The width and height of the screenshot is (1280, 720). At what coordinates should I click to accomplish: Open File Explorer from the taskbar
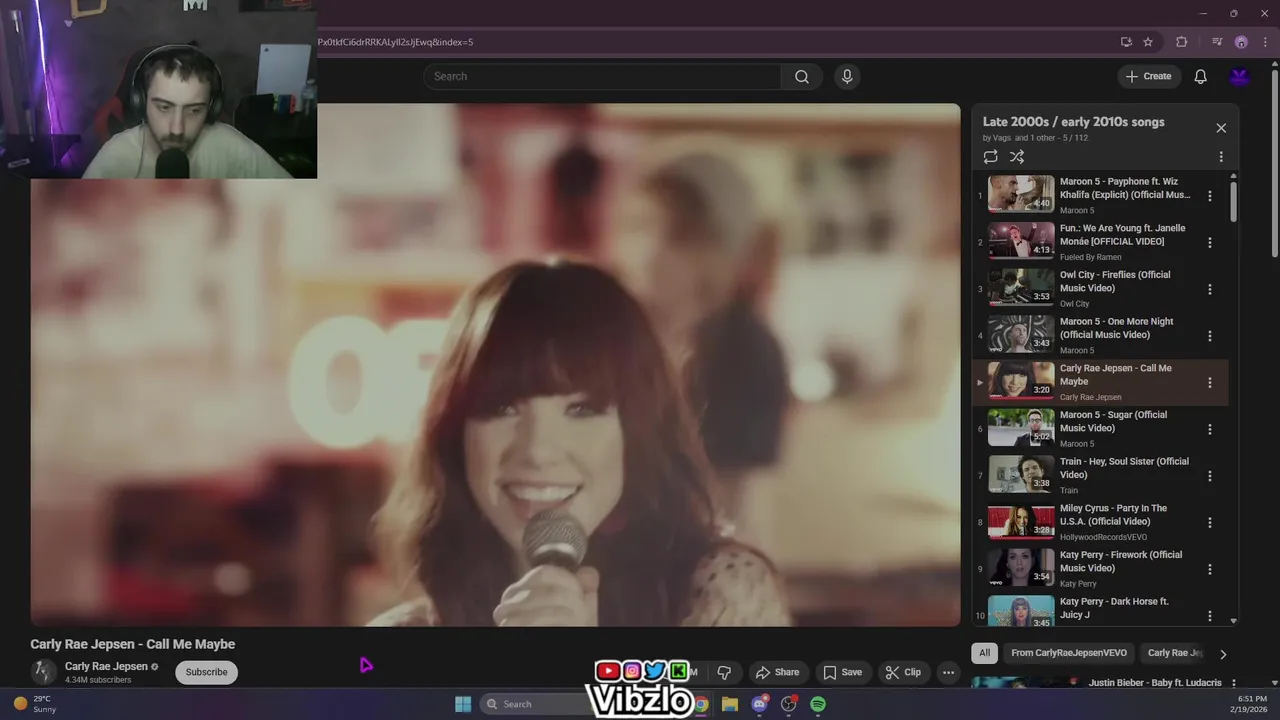click(730, 704)
